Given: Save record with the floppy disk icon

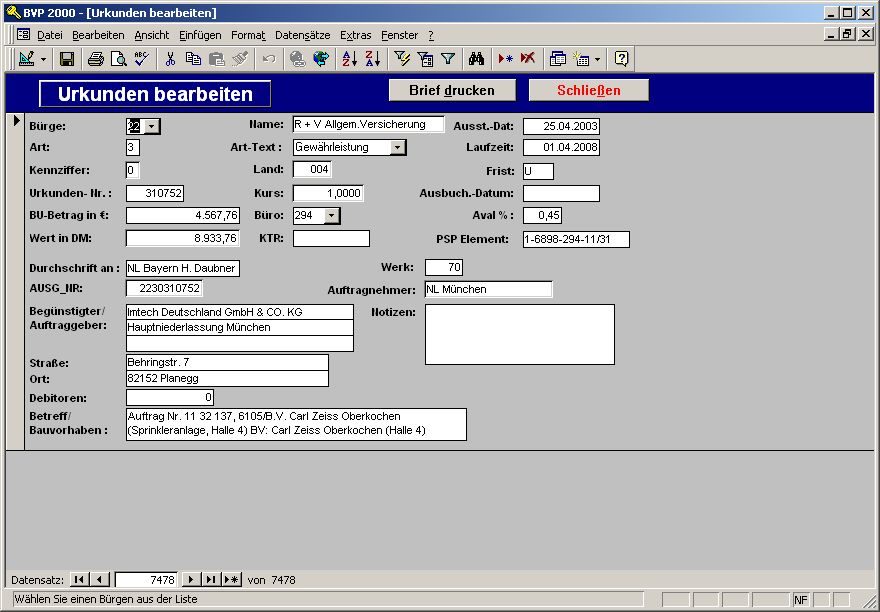Looking at the screenshot, I should tap(67, 58).
